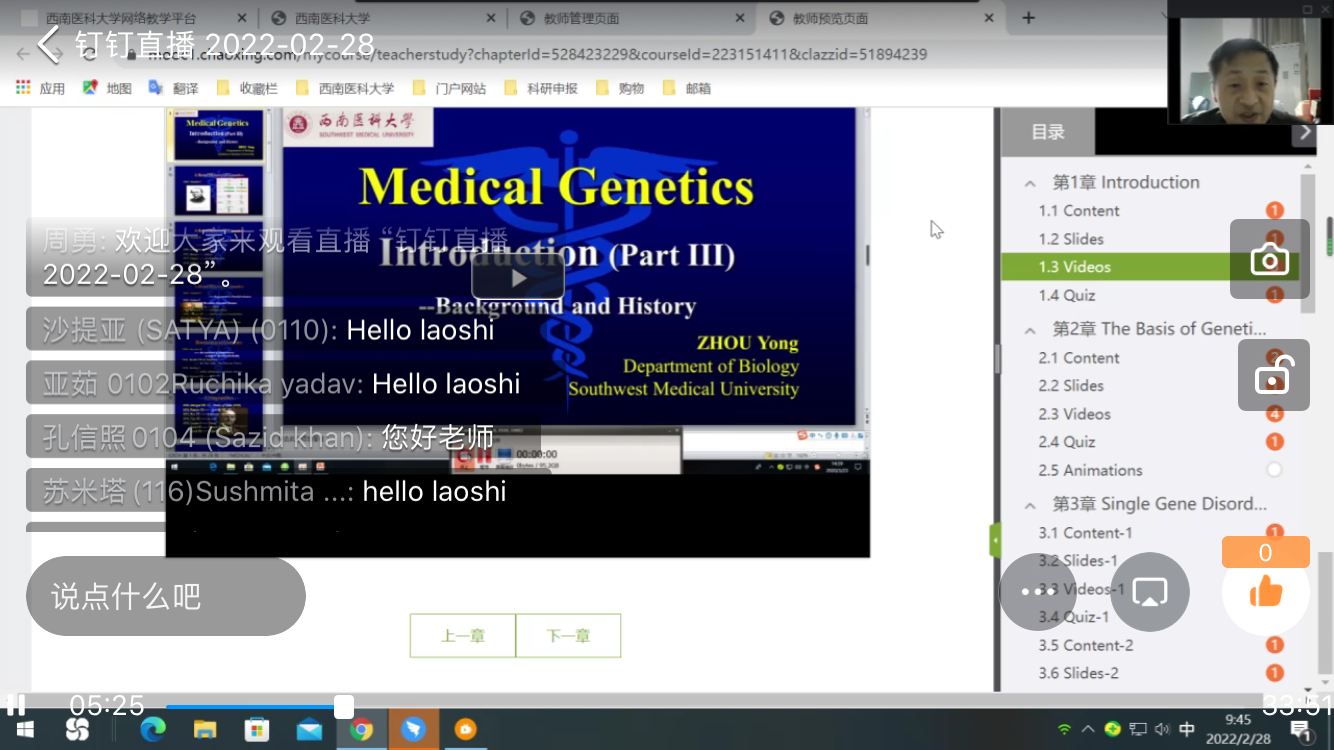The height and width of the screenshot is (750, 1334).
Task: Collapse 第3章 Single Gene Disorders chapter
Action: tap(1029, 504)
